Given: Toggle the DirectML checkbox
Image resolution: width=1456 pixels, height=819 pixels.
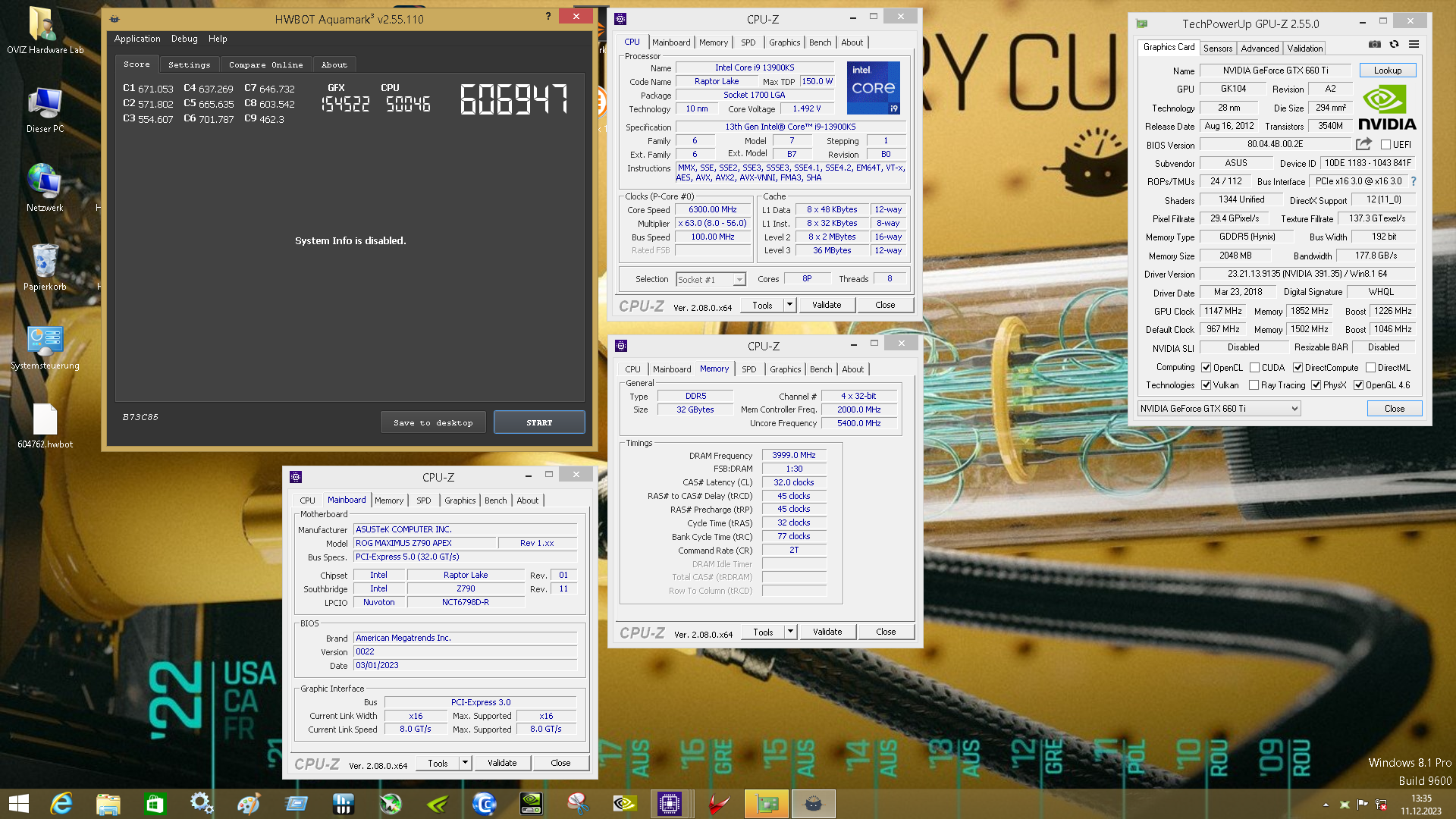Looking at the screenshot, I should click(1370, 368).
